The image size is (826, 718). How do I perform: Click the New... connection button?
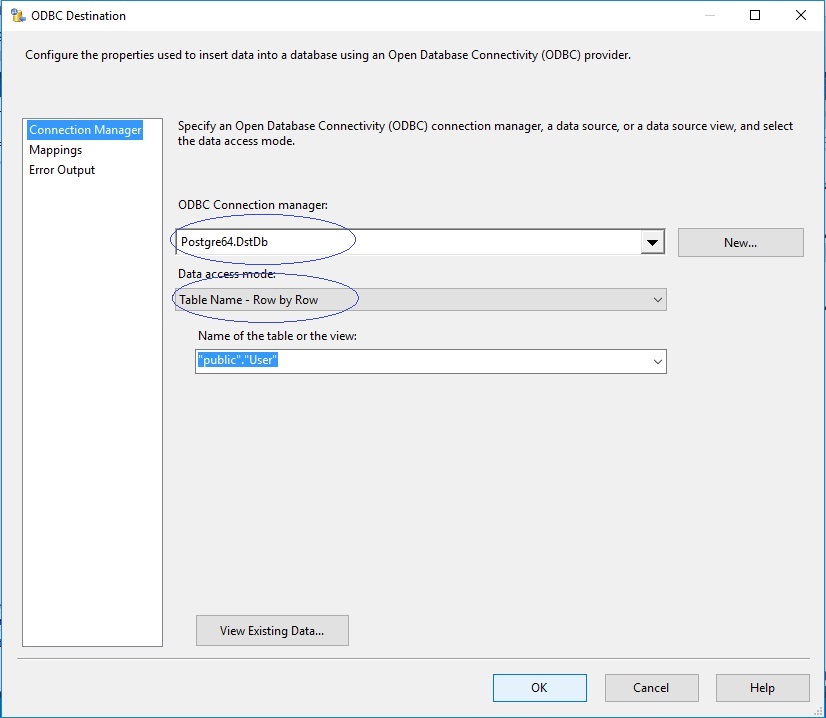740,242
